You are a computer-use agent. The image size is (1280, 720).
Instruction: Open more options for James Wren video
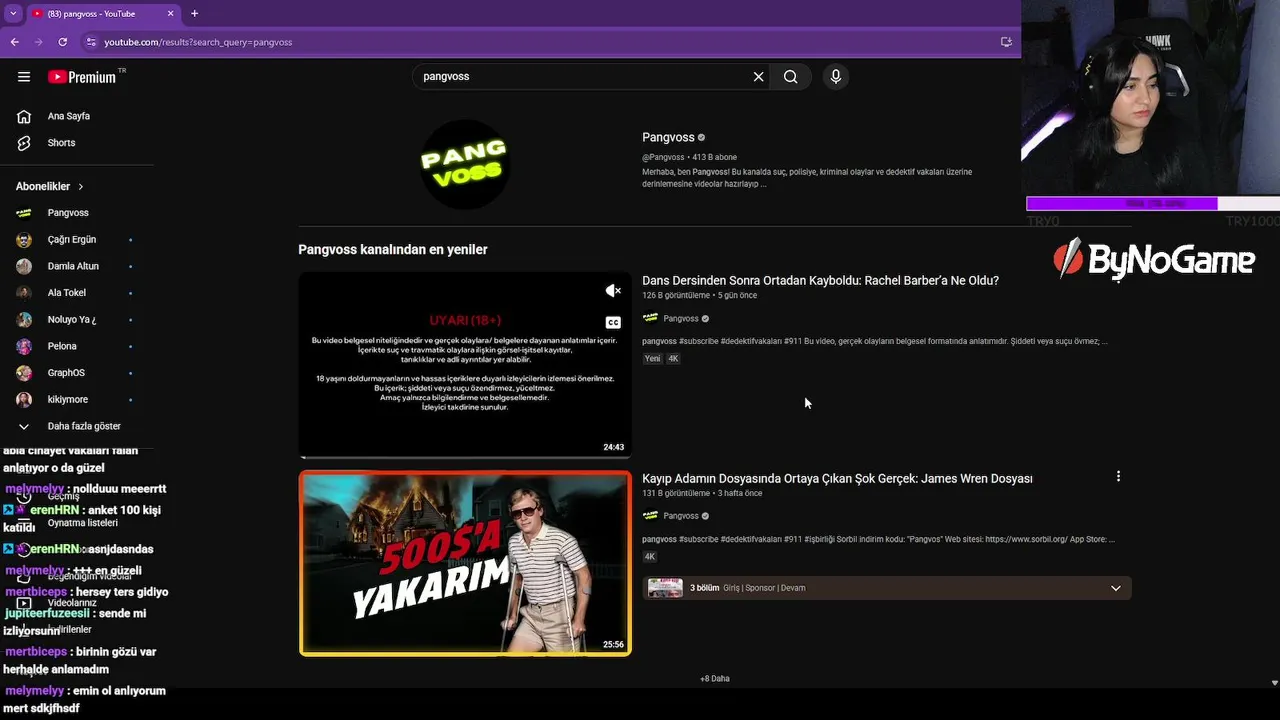1118,477
